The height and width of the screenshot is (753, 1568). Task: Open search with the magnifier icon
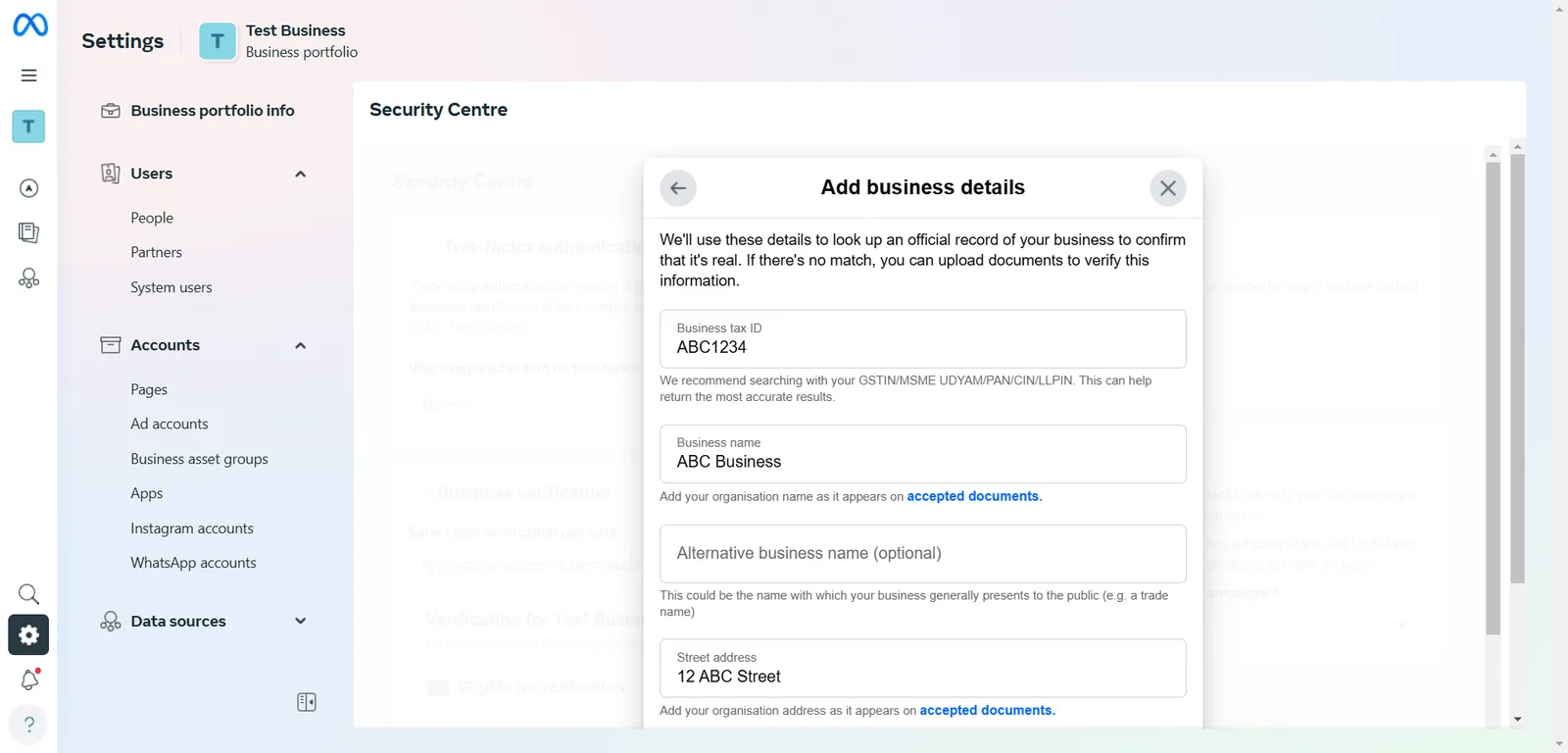click(29, 594)
